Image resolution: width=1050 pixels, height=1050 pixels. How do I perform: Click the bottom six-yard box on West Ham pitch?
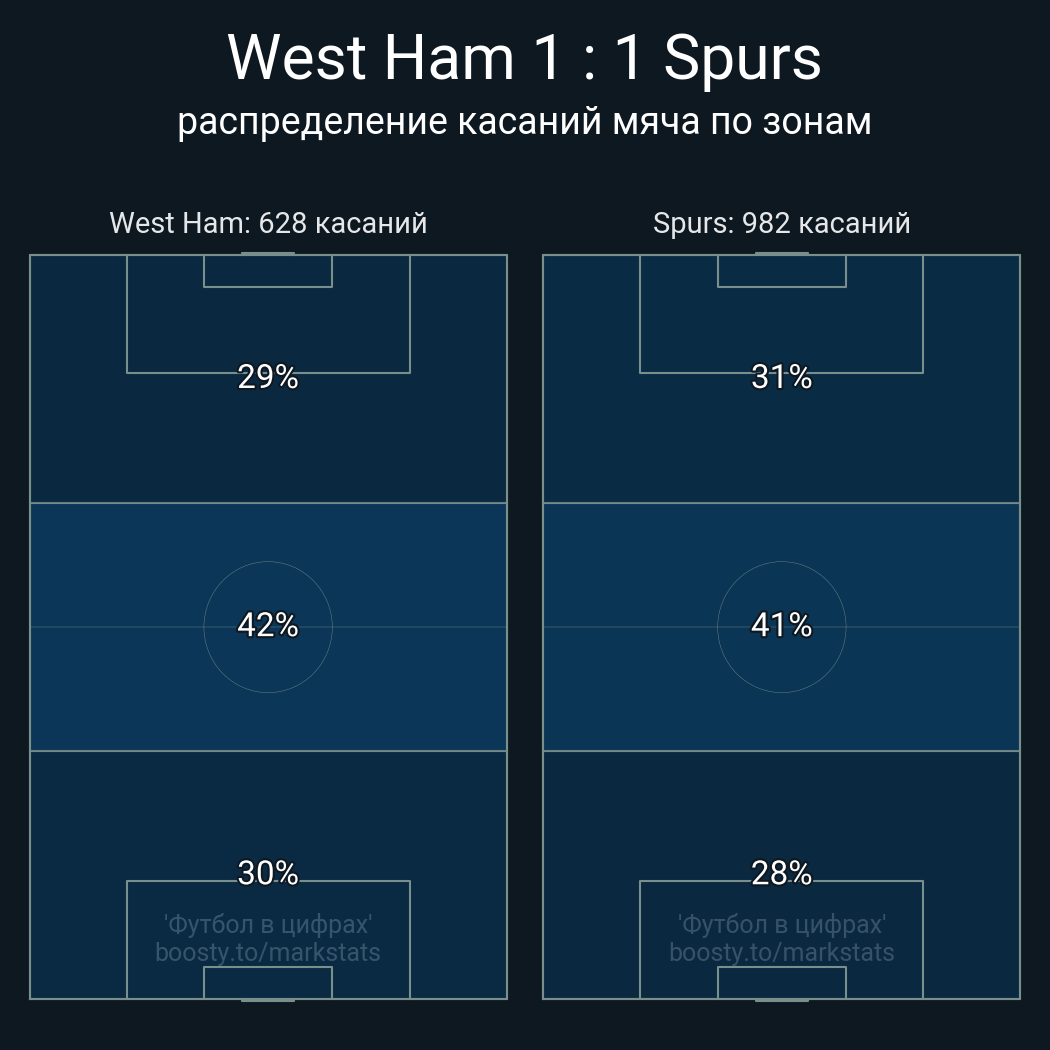pos(268,982)
